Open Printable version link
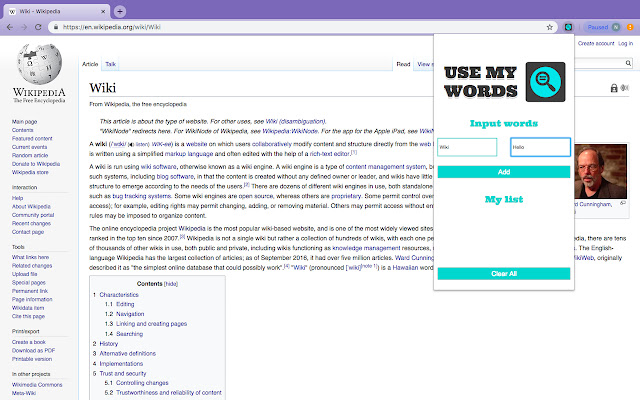The height and width of the screenshot is (400, 640). [x=32, y=359]
